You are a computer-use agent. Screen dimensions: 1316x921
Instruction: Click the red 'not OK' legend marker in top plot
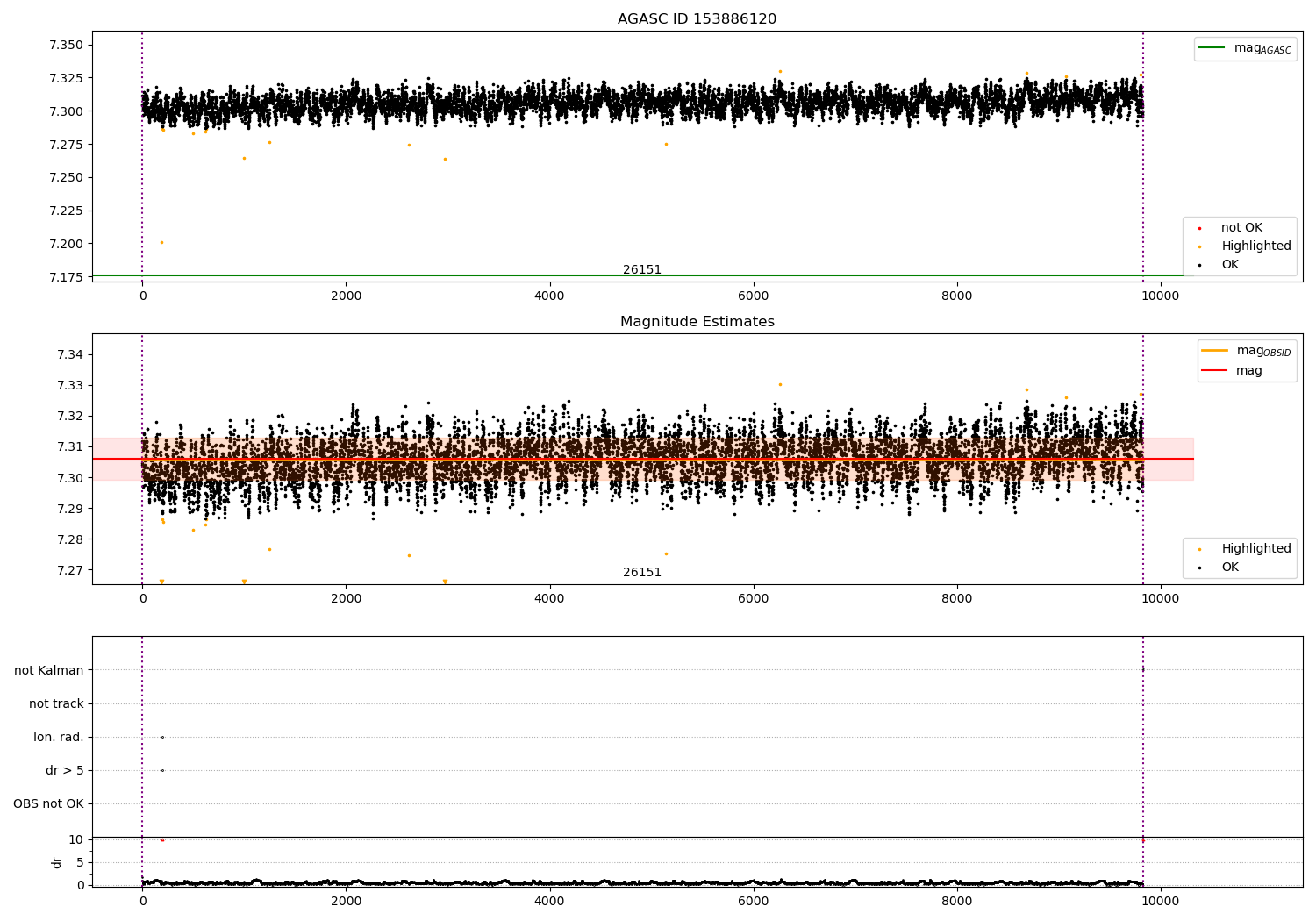(x=1199, y=228)
